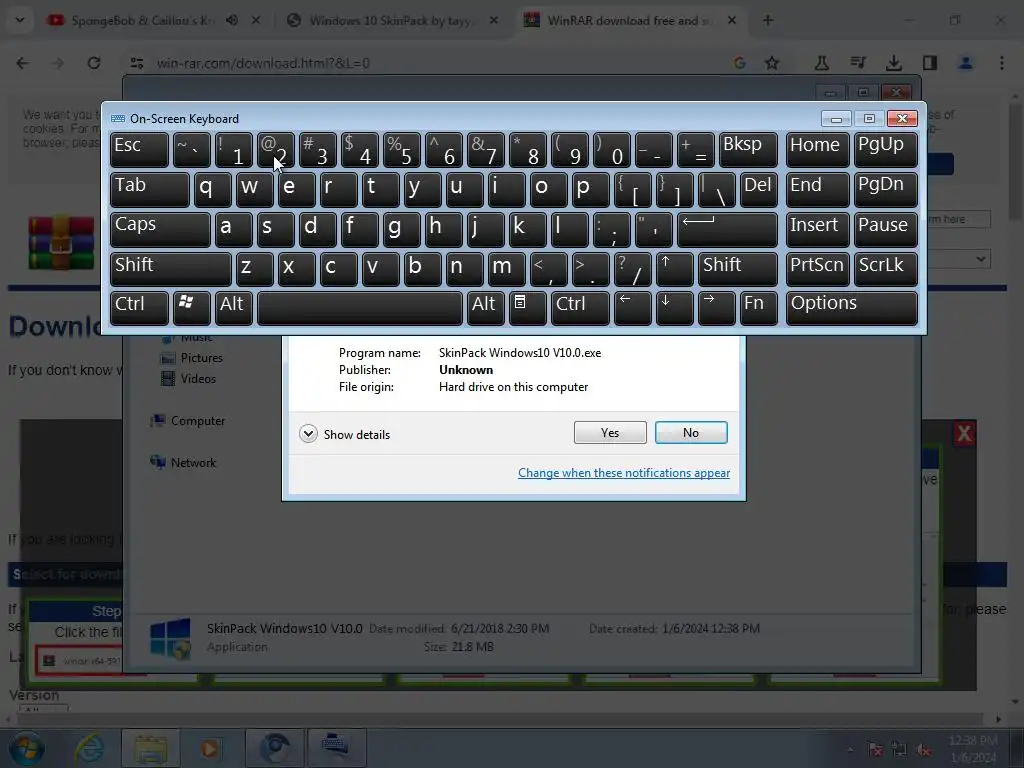Open Chrome Labs flask icon

822,63
